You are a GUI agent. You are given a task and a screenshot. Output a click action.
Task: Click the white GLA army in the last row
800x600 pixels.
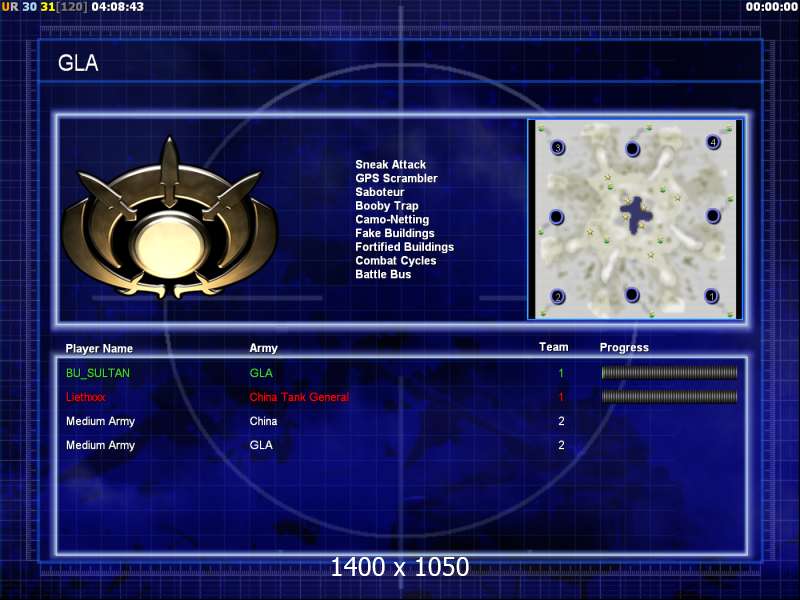(261, 445)
